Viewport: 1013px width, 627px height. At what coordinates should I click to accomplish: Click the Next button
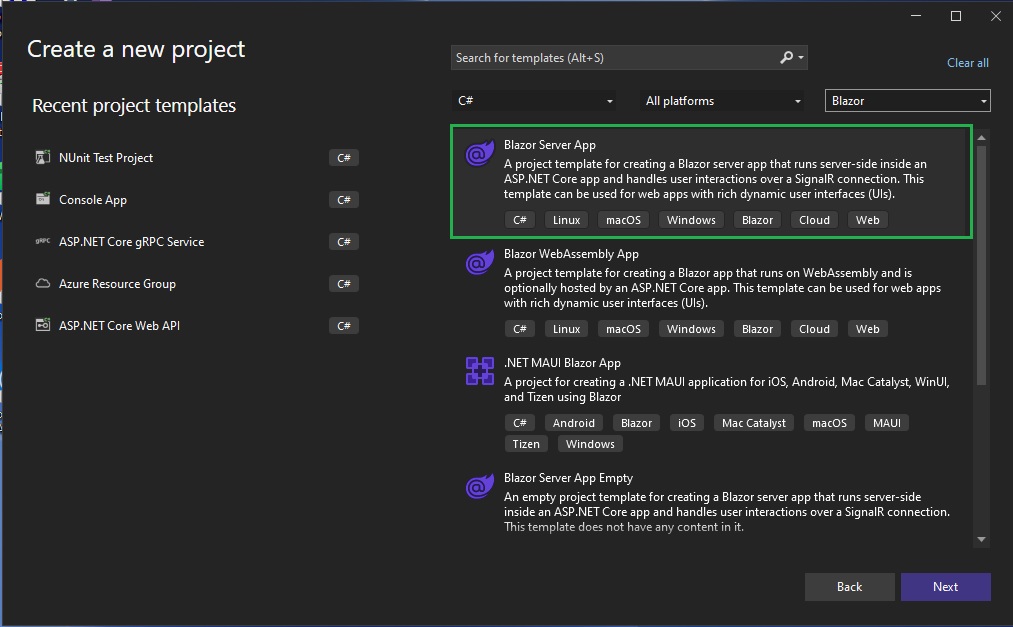tap(946, 587)
